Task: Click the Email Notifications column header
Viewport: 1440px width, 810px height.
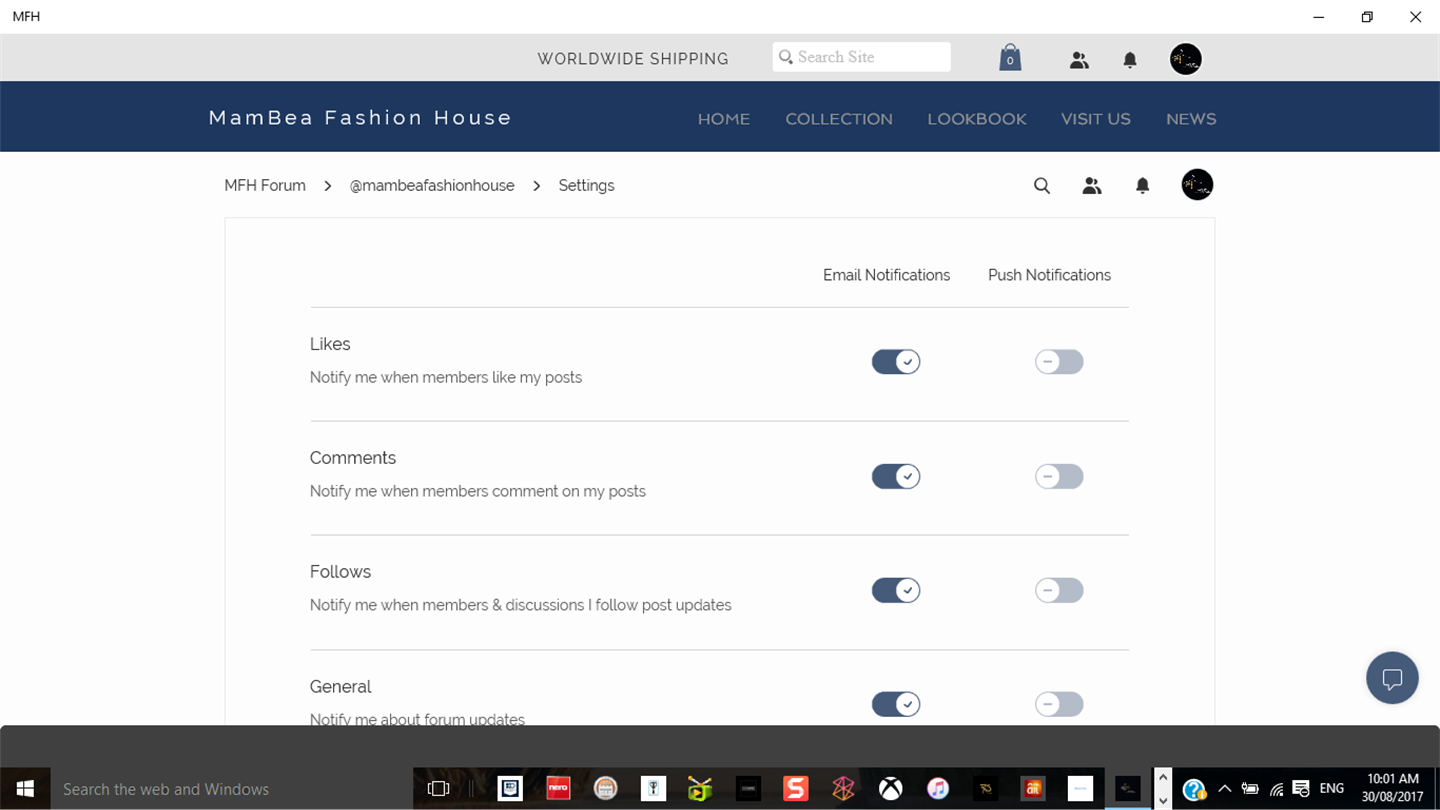Action: [x=886, y=275]
